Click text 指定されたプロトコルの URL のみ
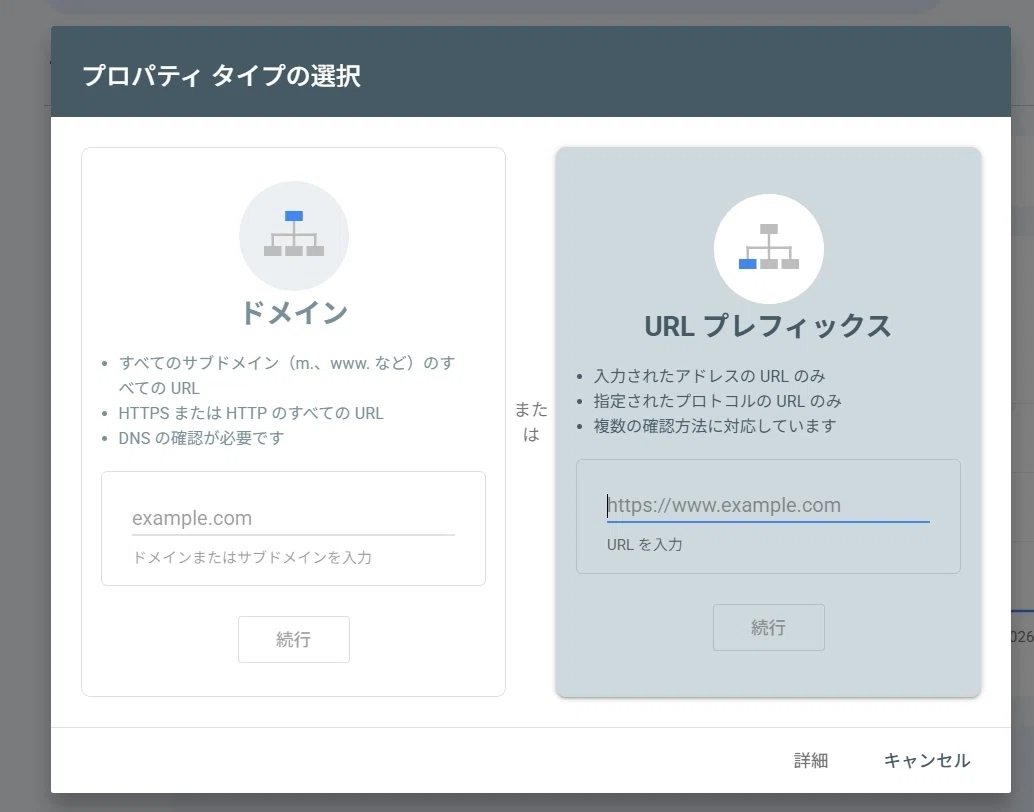The image size is (1034, 812). tap(717, 401)
